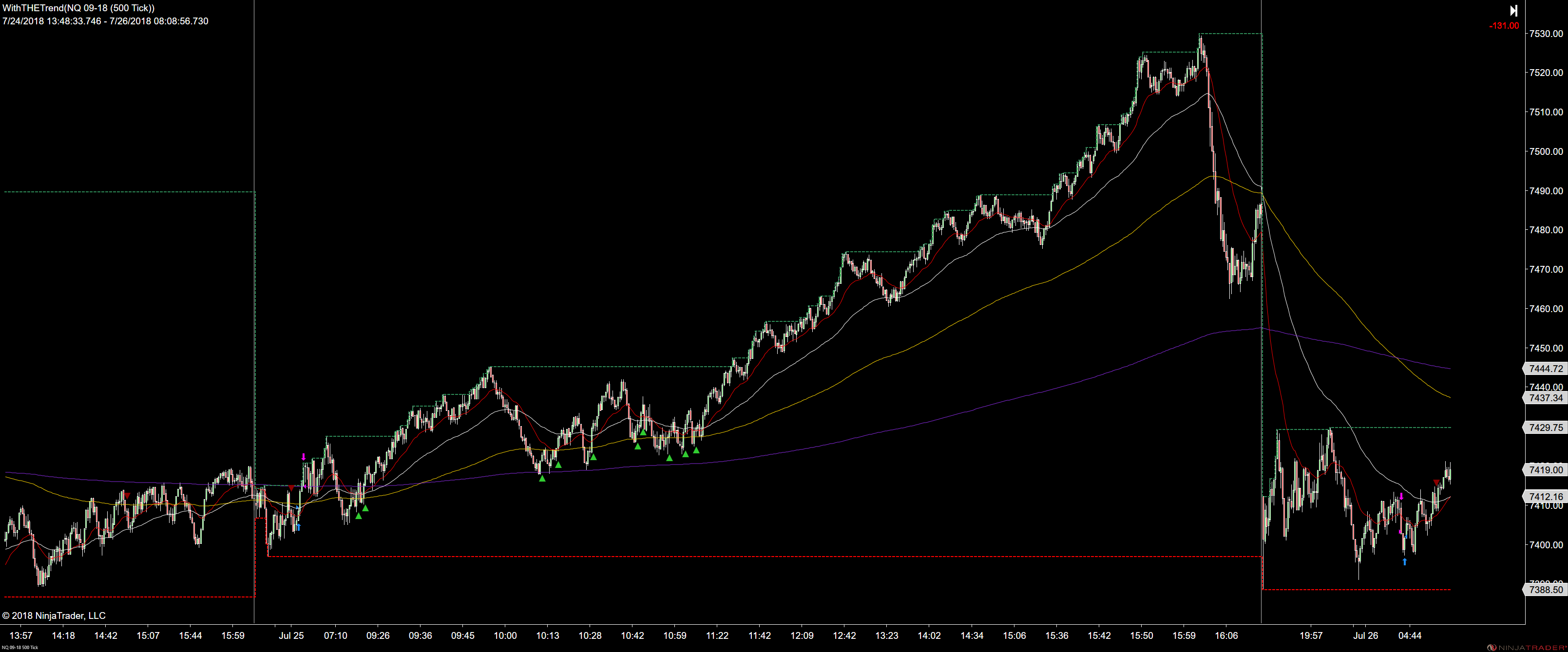
Task: Click the 19:57 time axis label
Action: pos(1311,635)
